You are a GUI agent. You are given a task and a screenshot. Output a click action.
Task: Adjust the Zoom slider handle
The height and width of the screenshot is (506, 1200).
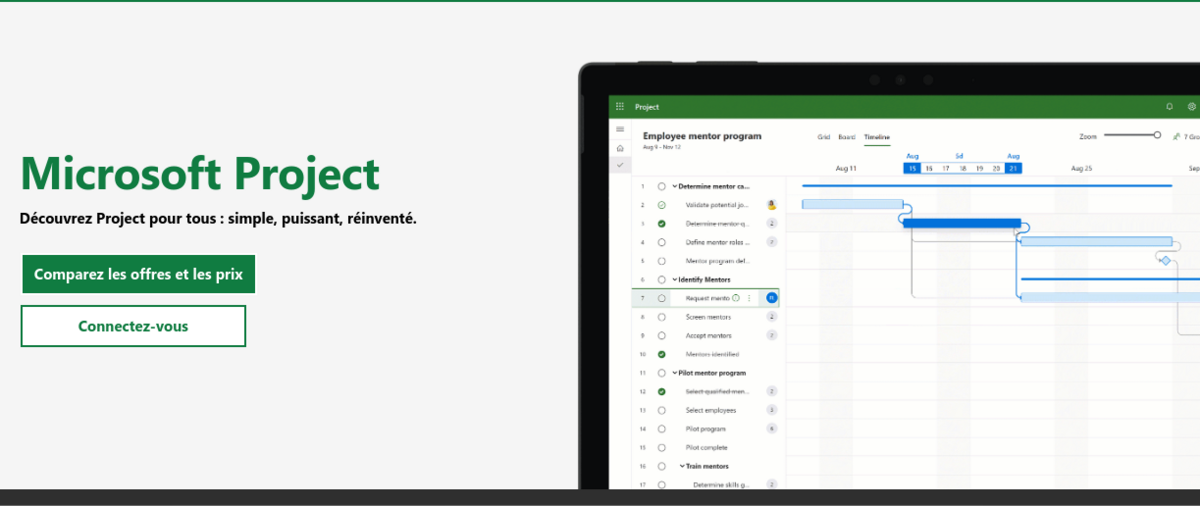click(1157, 135)
